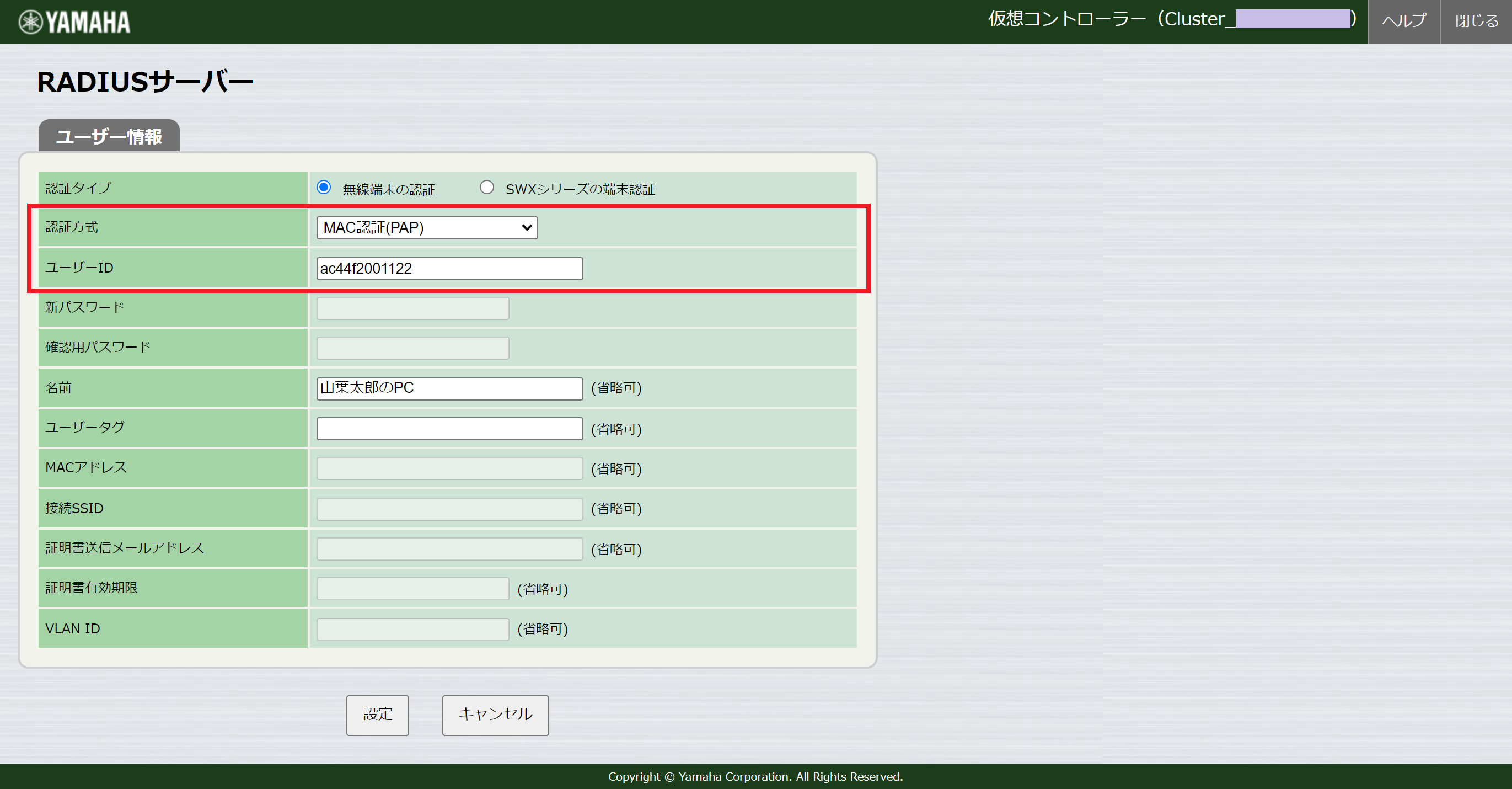Edit the 名前 field containing 山葉太郎のPC

(449, 388)
